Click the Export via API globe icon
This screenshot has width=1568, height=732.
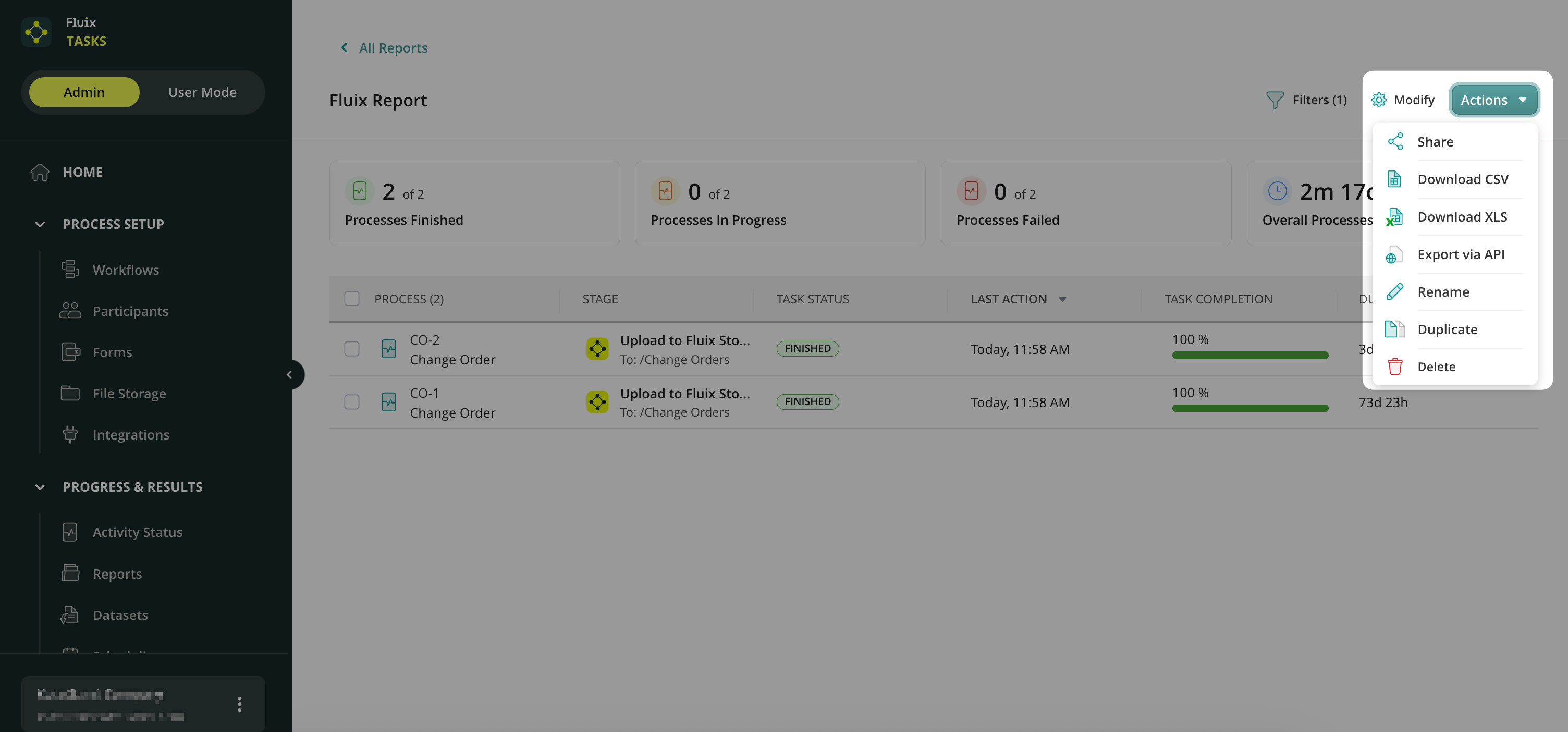[x=1394, y=254]
